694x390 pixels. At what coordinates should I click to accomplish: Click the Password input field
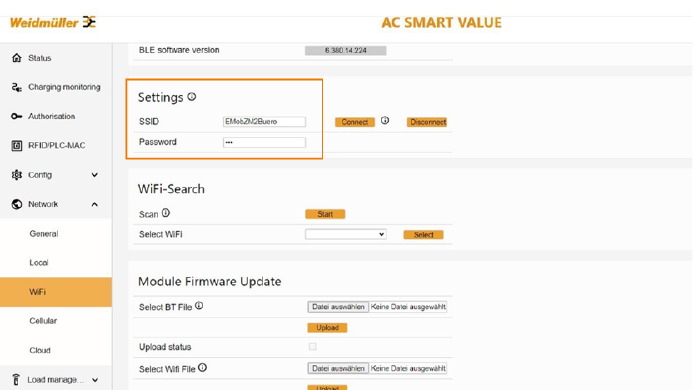[264, 142]
